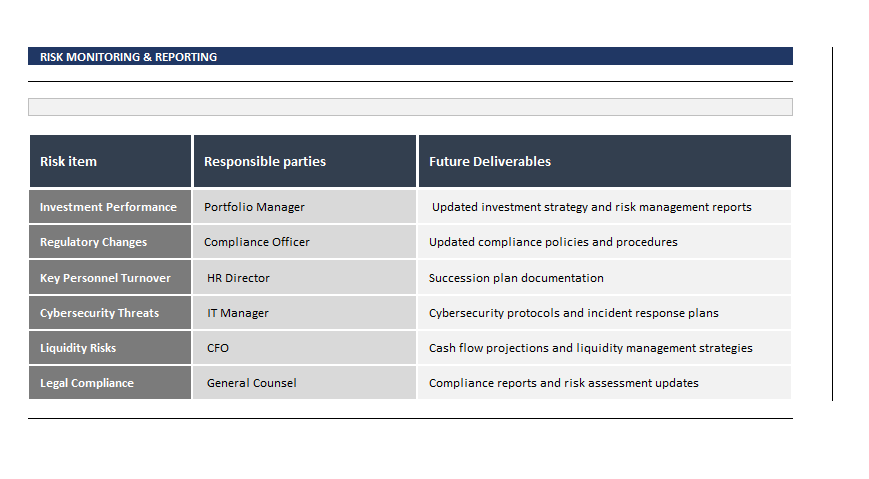Screen dimensions: 869x479
Task: Click the empty gray input box
Action: [410, 107]
